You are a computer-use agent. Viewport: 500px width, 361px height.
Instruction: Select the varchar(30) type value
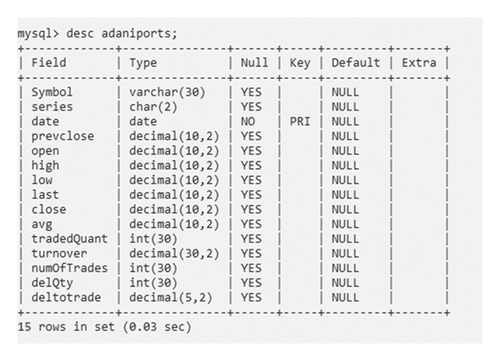pyautogui.click(x=167, y=92)
